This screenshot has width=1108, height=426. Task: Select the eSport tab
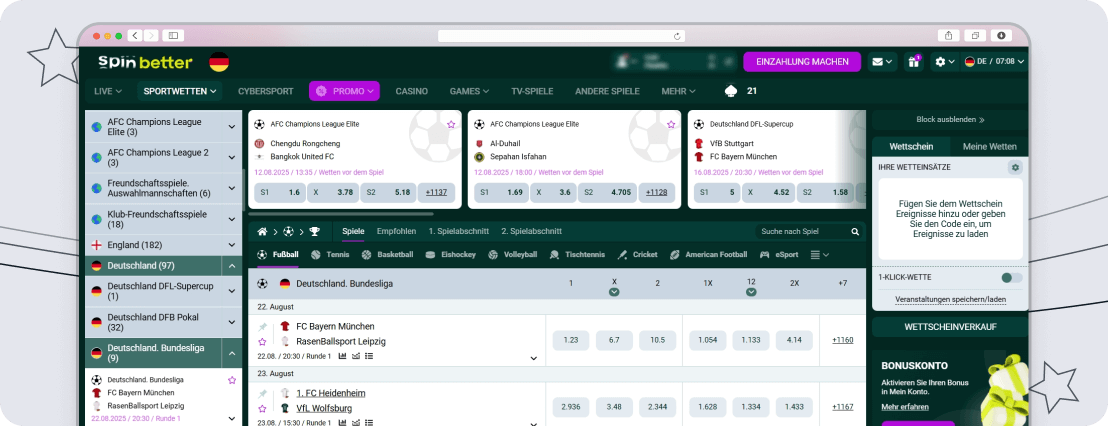tap(779, 254)
